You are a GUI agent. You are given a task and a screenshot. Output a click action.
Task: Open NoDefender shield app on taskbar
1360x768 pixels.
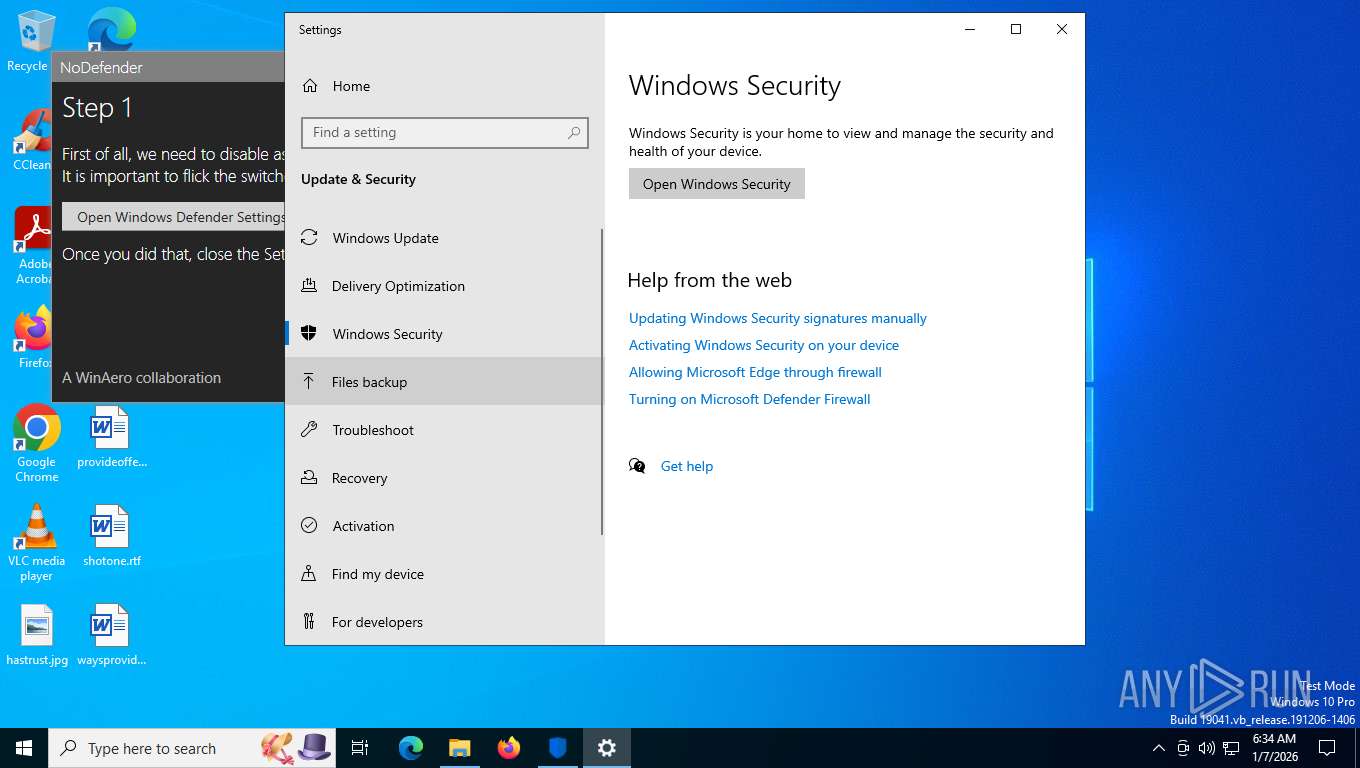(x=558, y=748)
